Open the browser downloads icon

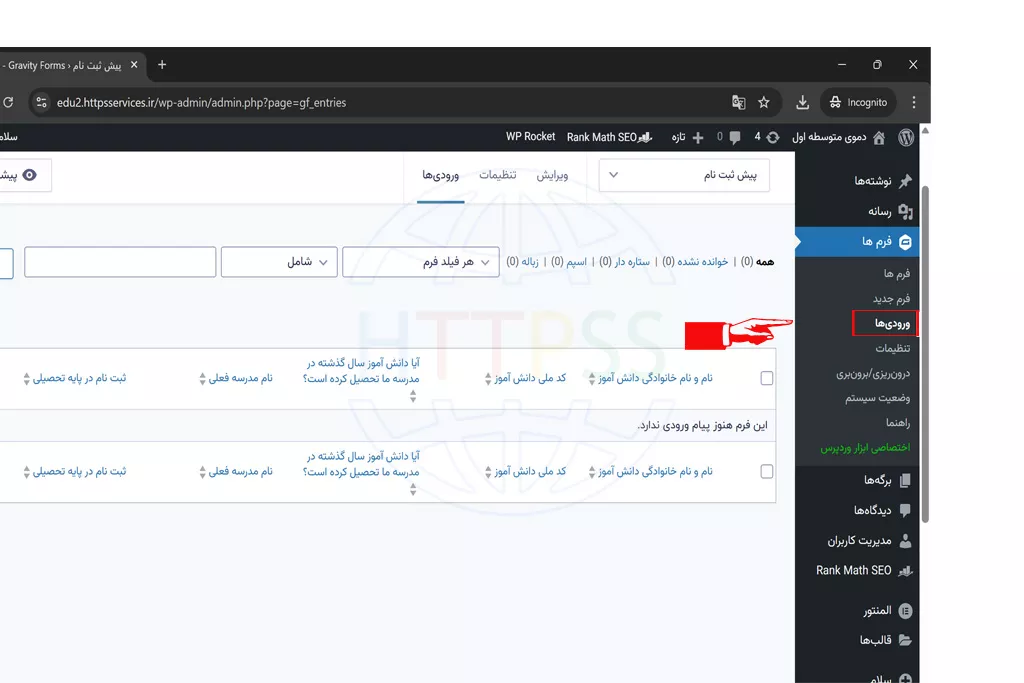802,102
